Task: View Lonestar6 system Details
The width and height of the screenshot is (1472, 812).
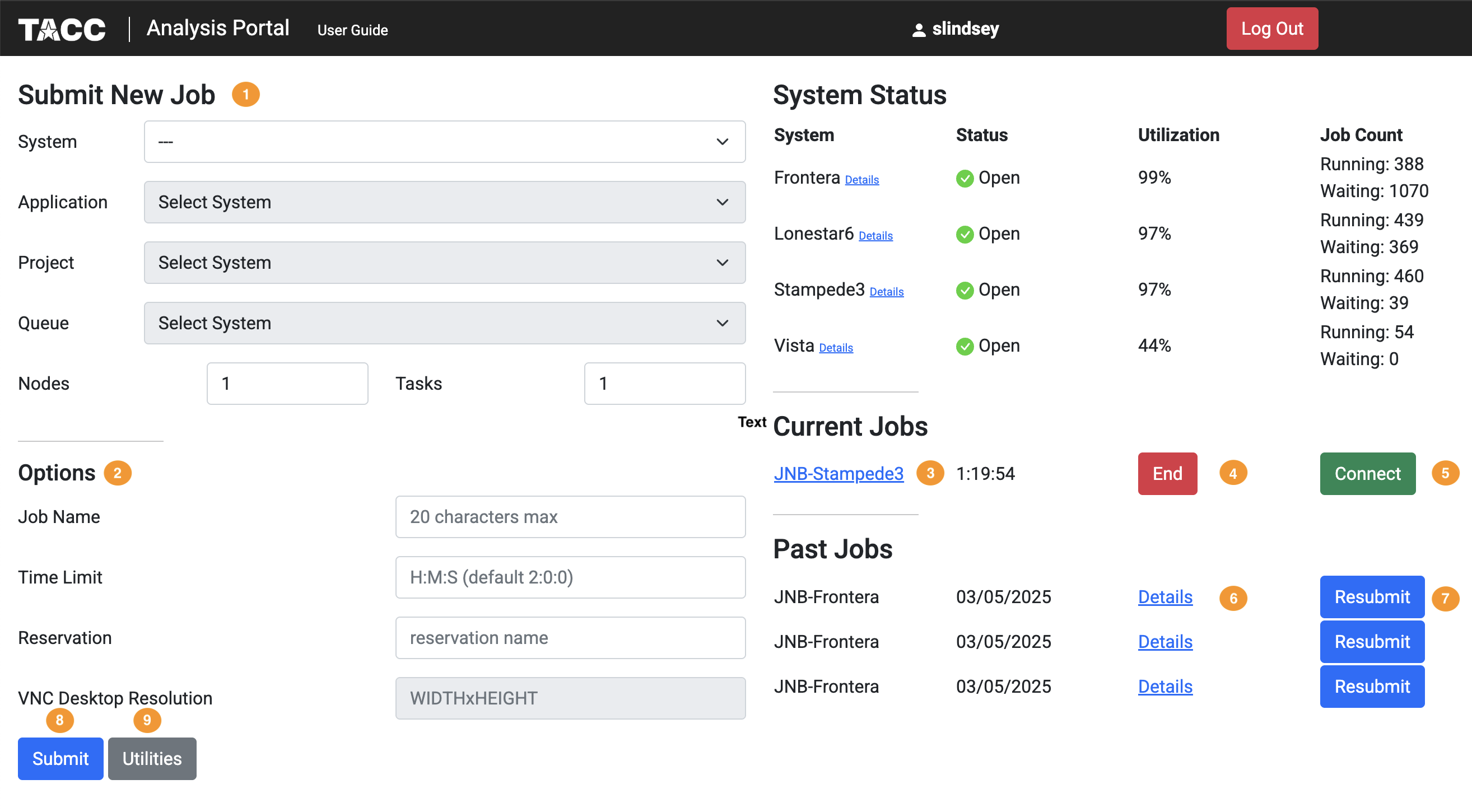Action: tap(875, 236)
